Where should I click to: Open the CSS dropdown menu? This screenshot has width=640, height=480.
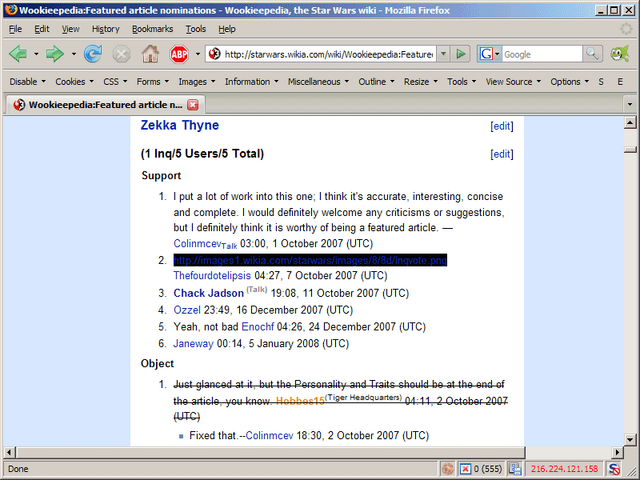click(x=115, y=82)
